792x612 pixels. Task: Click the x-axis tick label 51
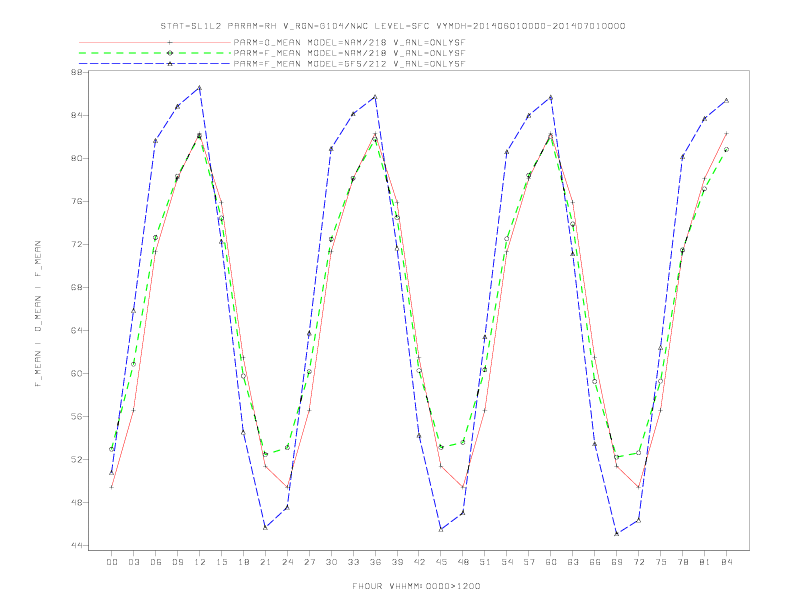click(x=485, y=562)
